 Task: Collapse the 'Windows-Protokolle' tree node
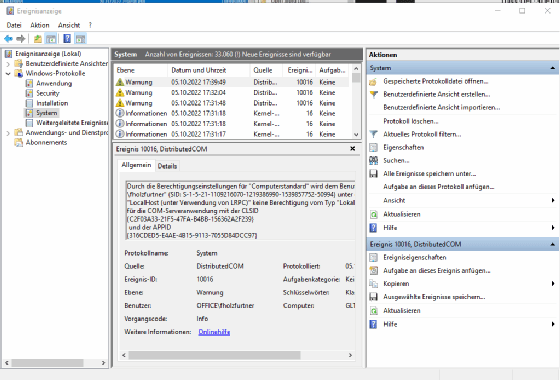tap(8, 74)
